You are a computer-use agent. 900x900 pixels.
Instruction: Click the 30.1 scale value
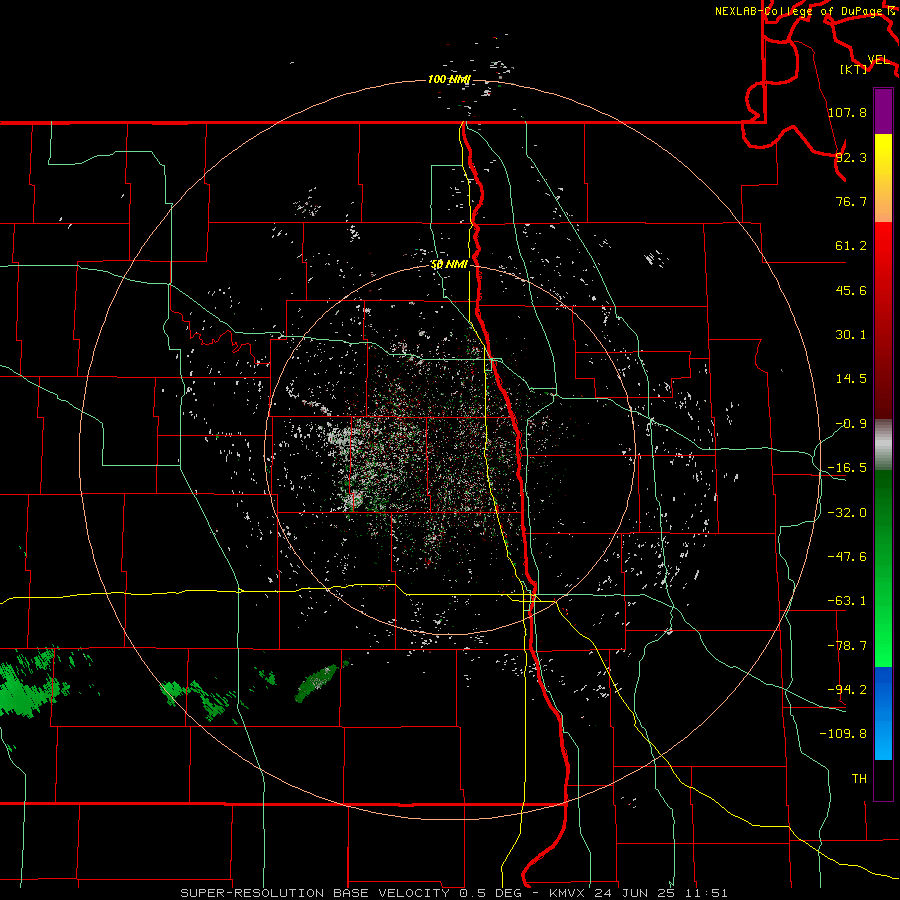[x=851, y=335]
